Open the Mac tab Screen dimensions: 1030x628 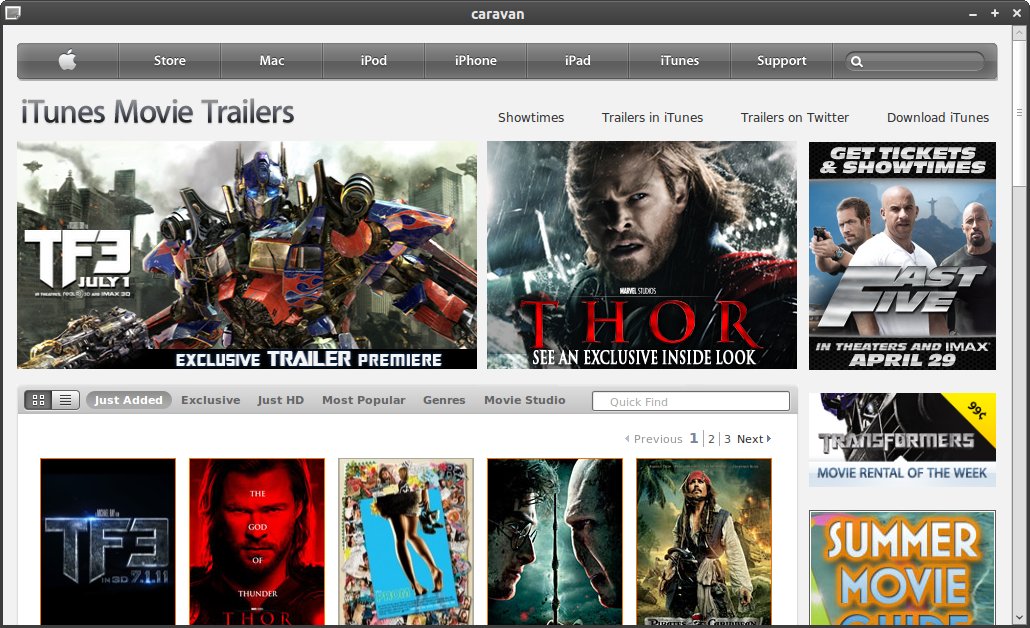pos(271,60)
